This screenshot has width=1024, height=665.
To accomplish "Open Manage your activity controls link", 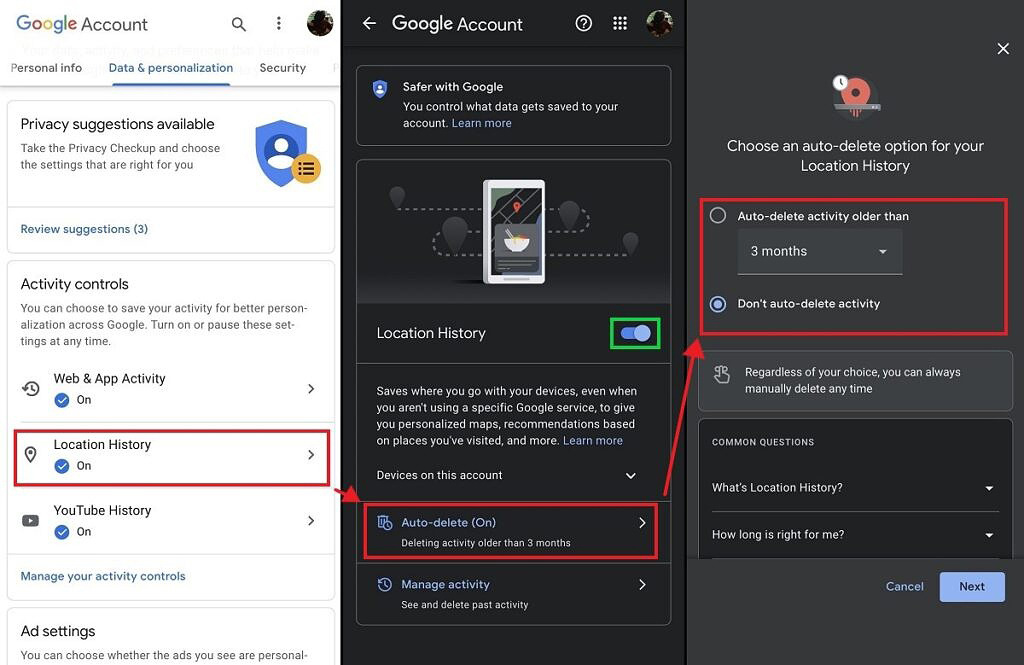I will (103, 576).
